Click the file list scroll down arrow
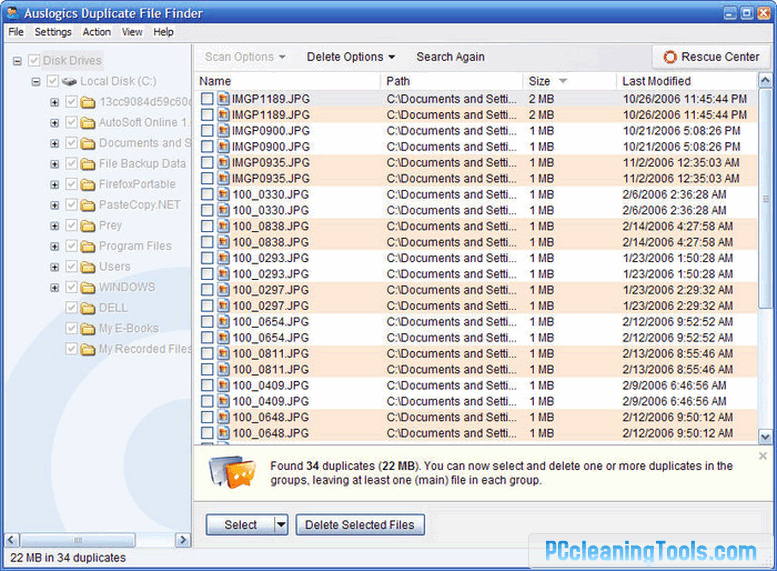 pos(766,437)
